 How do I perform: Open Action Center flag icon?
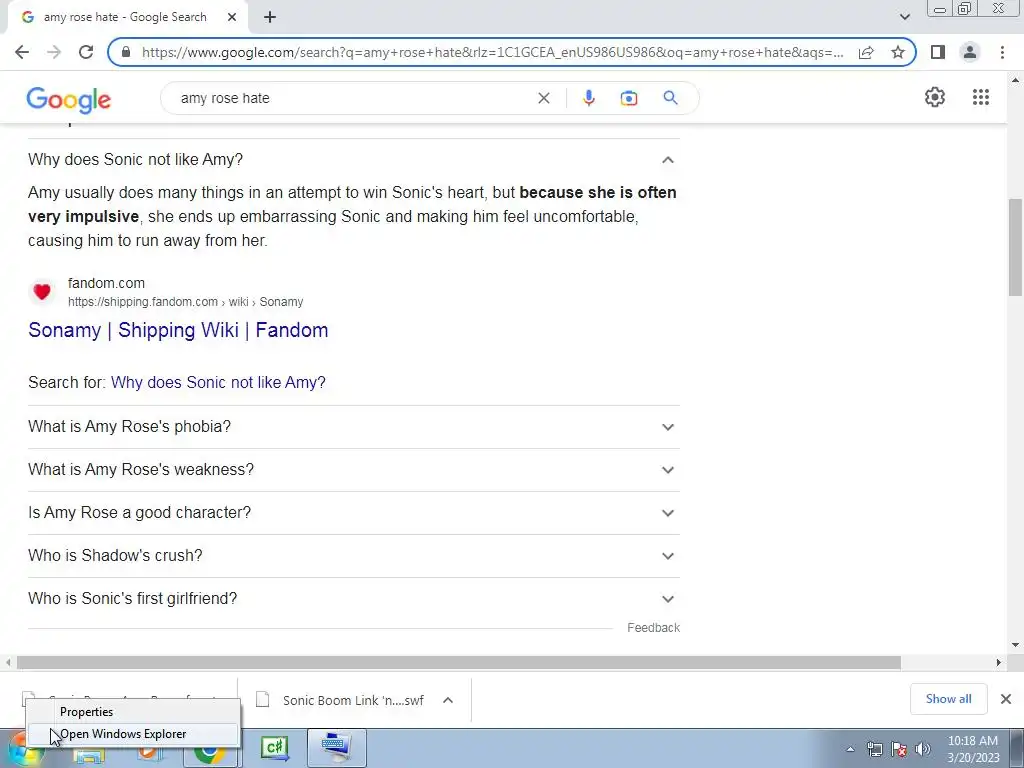click(899, 749)
